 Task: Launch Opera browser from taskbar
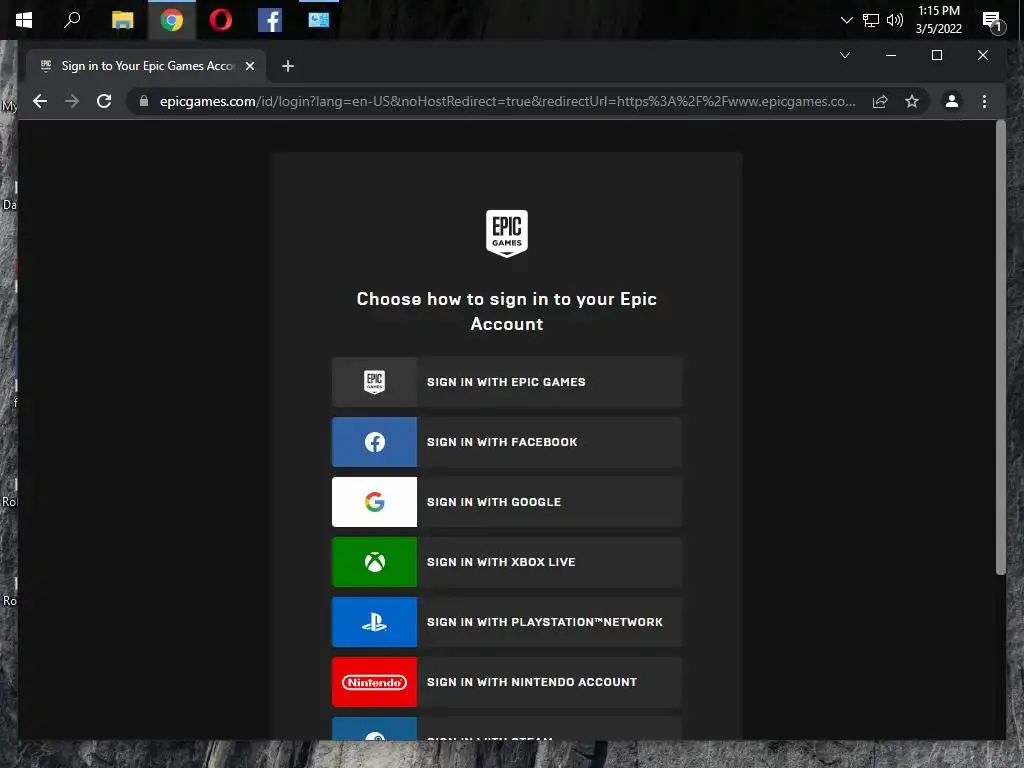(x=221, y=20)
